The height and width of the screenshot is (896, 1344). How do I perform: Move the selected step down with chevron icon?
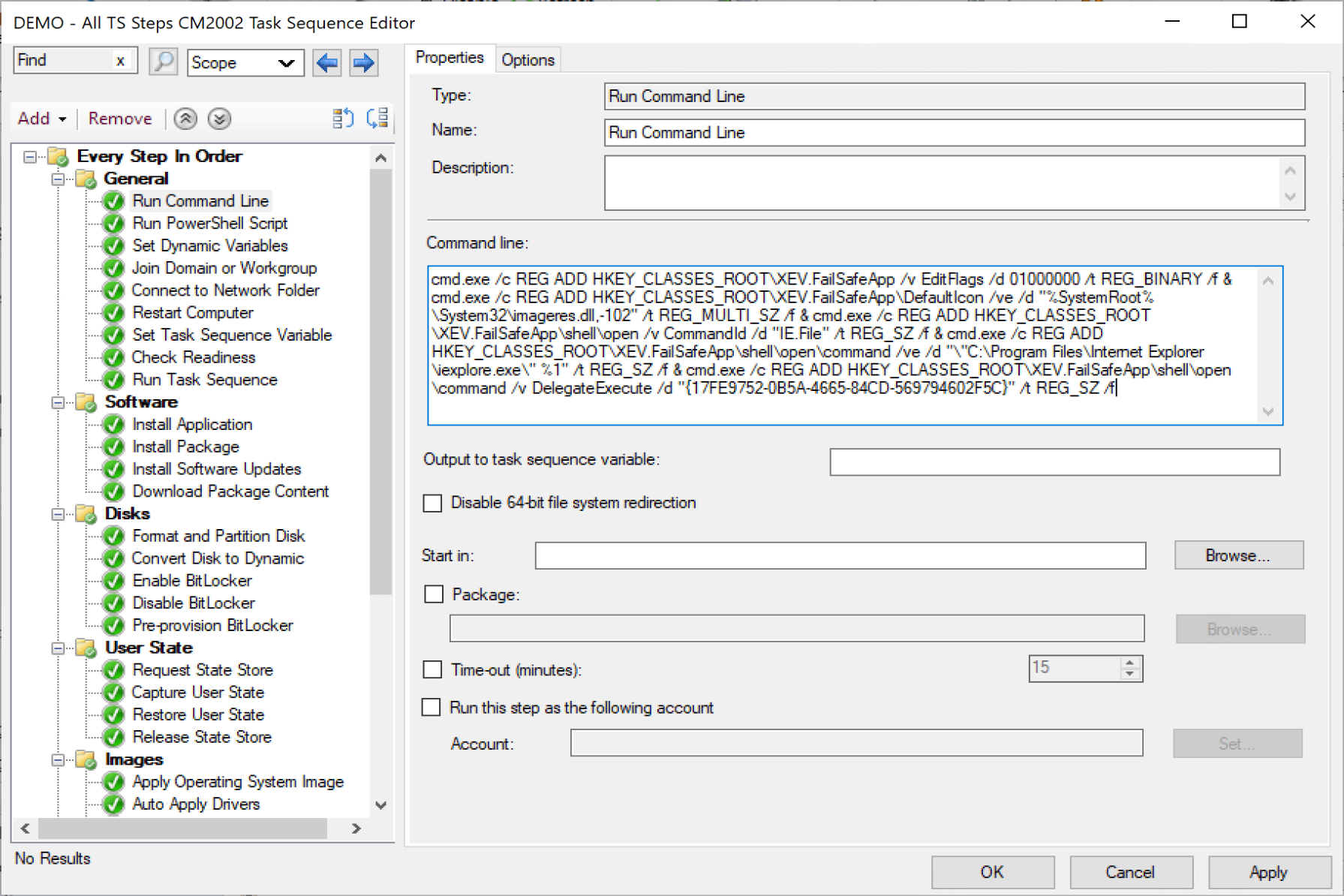tap(219, 119)
